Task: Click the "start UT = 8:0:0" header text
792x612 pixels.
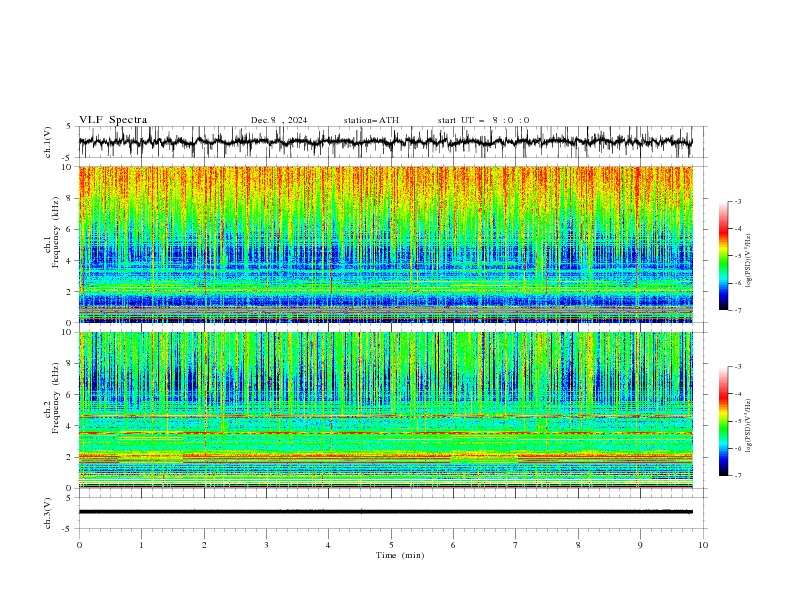Action: point(483,120)
